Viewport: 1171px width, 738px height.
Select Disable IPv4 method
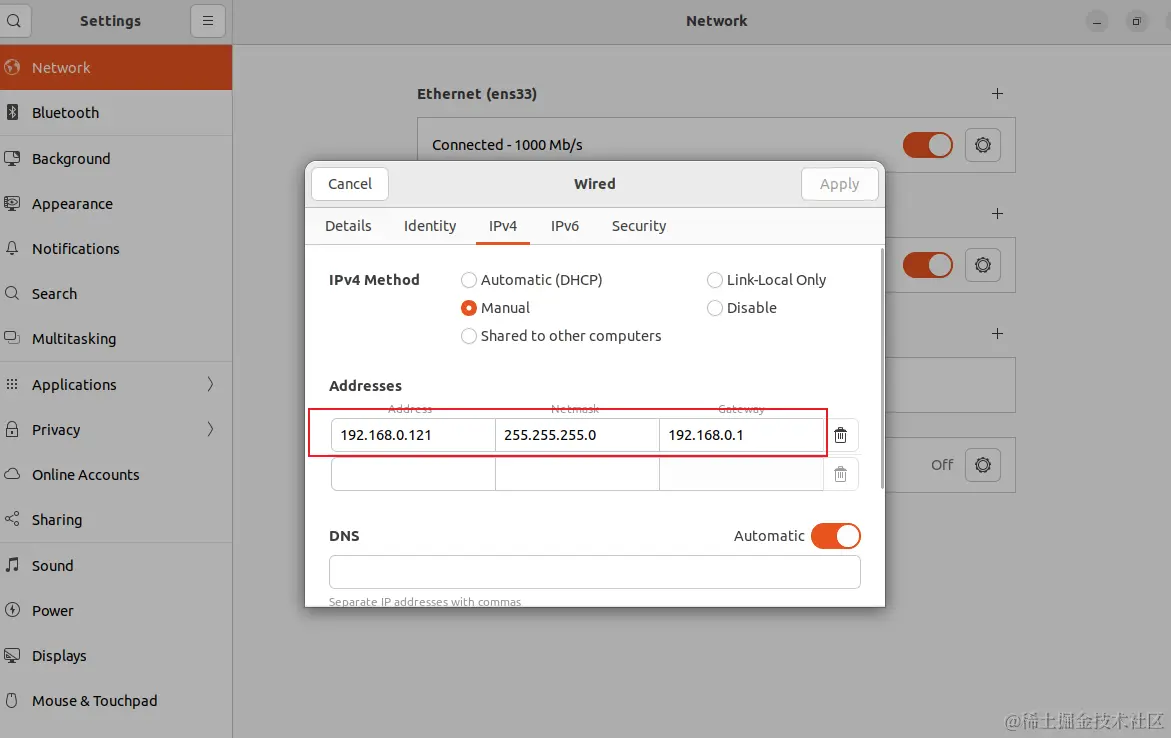(x=742, y=308)
